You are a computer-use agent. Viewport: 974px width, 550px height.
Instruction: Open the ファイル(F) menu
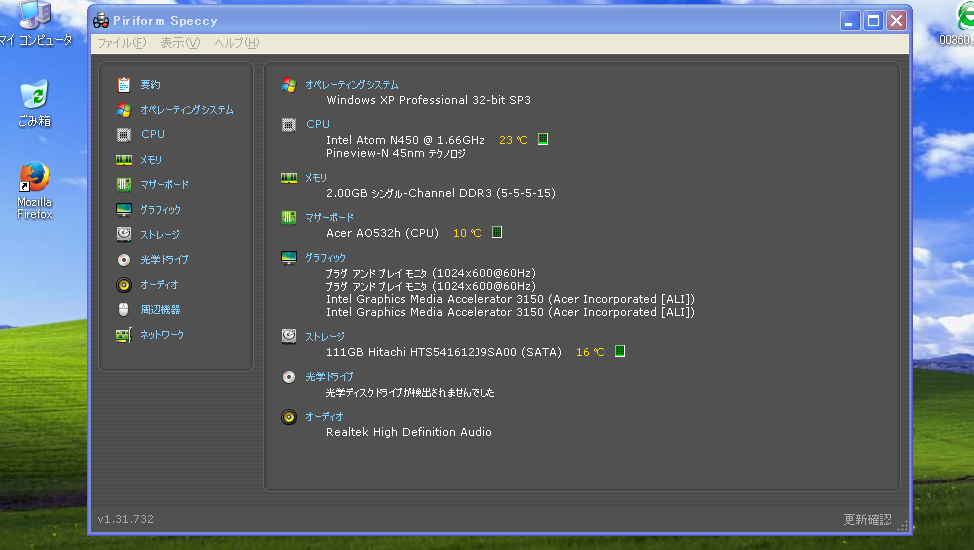(x=122, y=43)
